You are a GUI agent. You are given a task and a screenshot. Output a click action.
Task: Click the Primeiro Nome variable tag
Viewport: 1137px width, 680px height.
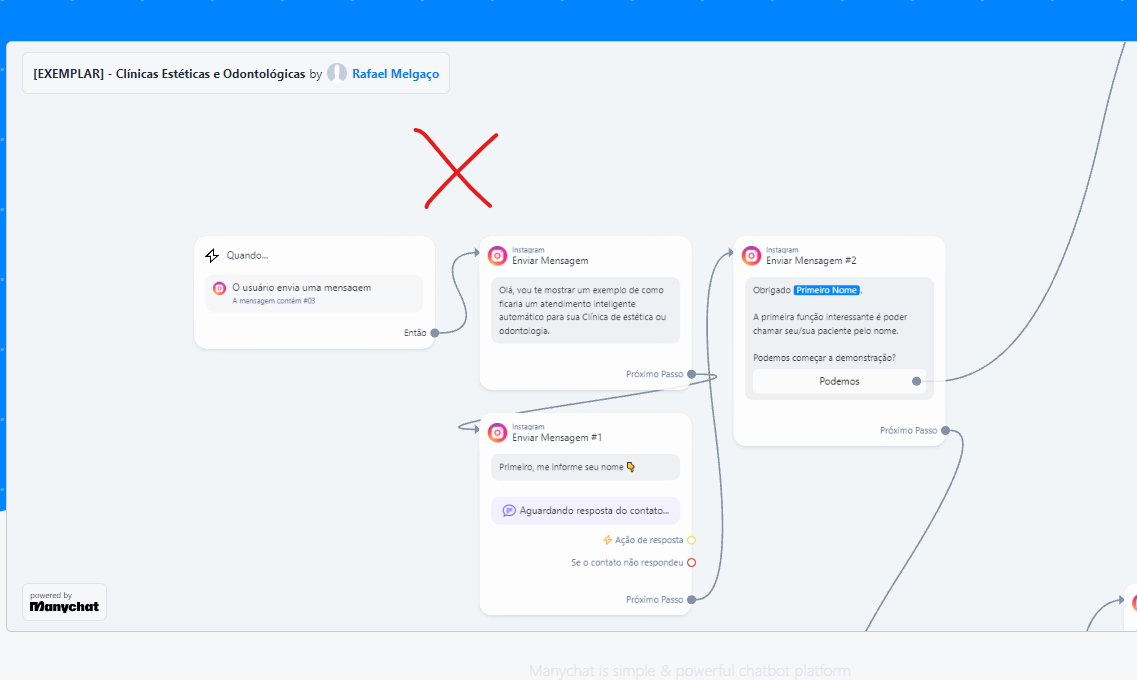point(827,290)
